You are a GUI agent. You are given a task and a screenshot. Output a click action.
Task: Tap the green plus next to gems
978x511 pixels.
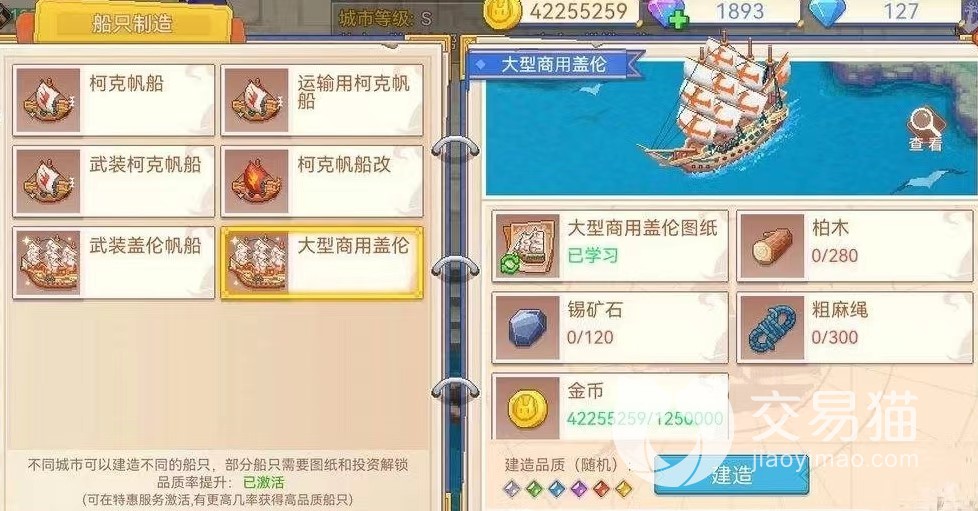coord(679,20)
